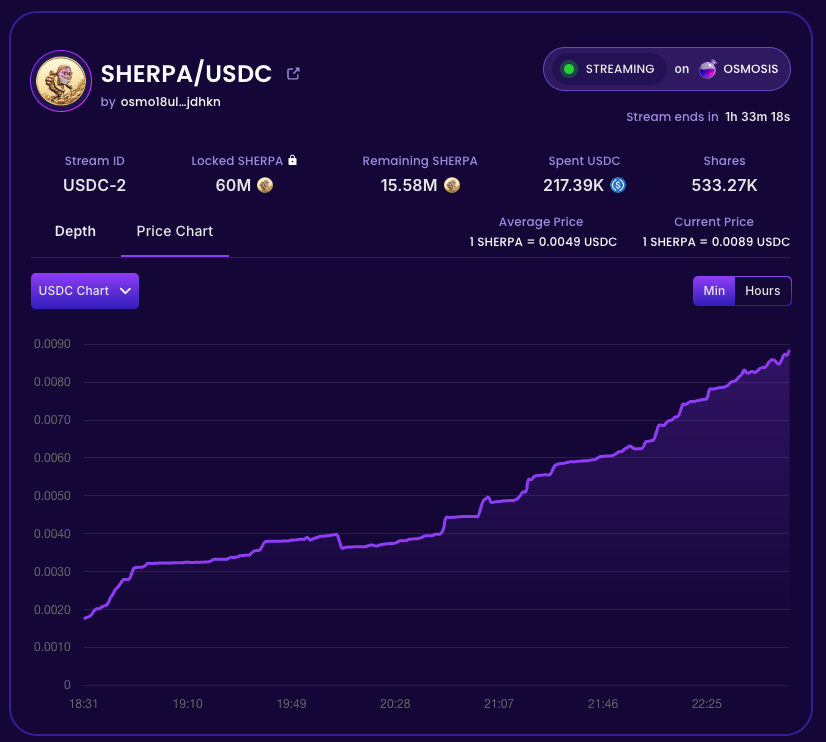The width and height of the screenshot is (826, 742).
Task: Click the Average Price label
Action: 541,222
